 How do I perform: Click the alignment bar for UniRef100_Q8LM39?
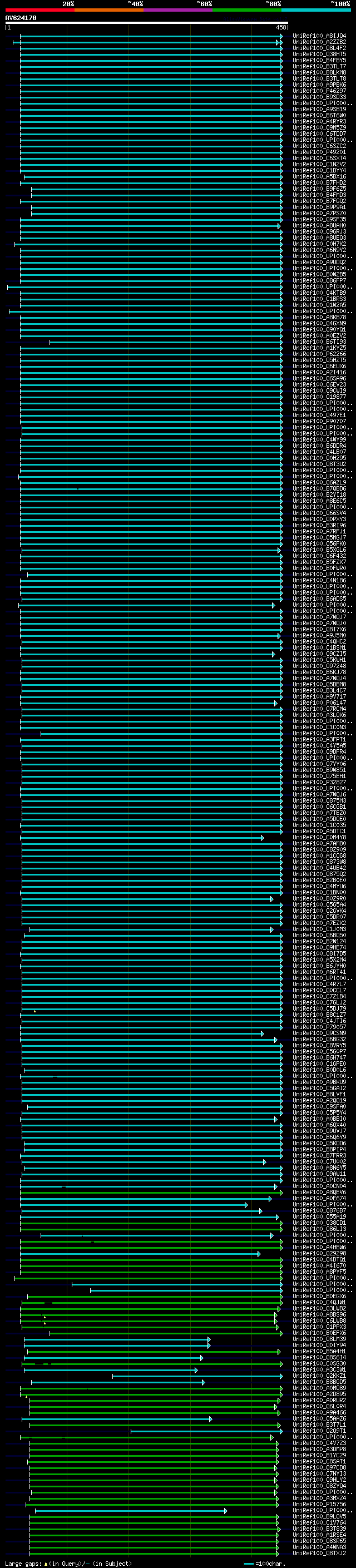117,1338
